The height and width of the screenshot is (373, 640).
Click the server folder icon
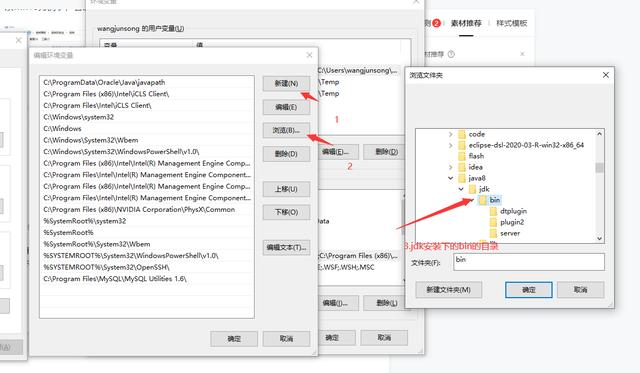(x=493, y=233)
